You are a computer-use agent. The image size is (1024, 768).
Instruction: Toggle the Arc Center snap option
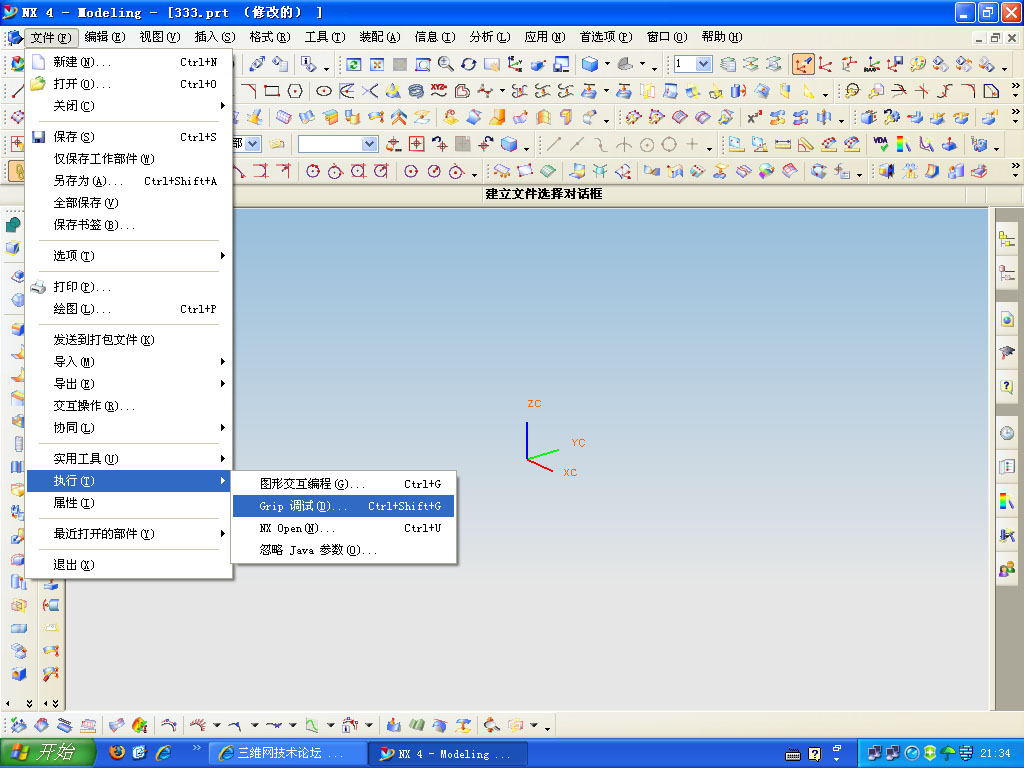point(647,144)
